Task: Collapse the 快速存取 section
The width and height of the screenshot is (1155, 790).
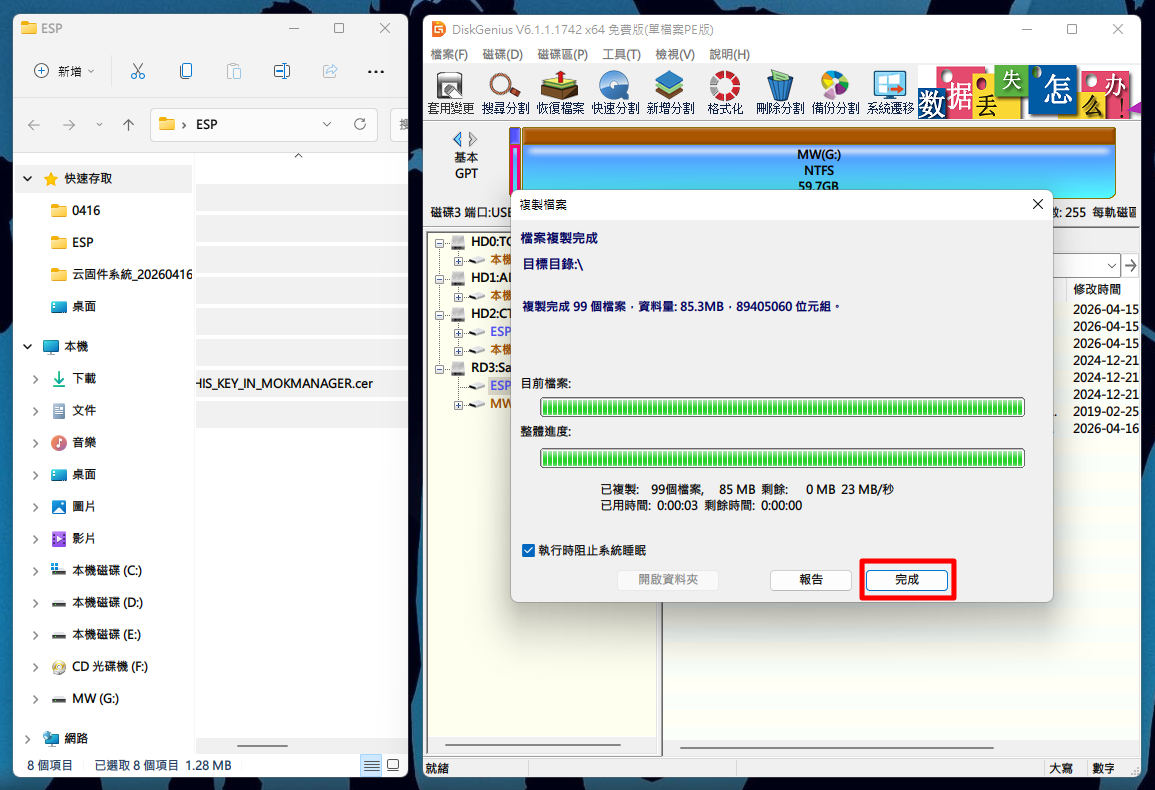Action: [x=28, y=178]
